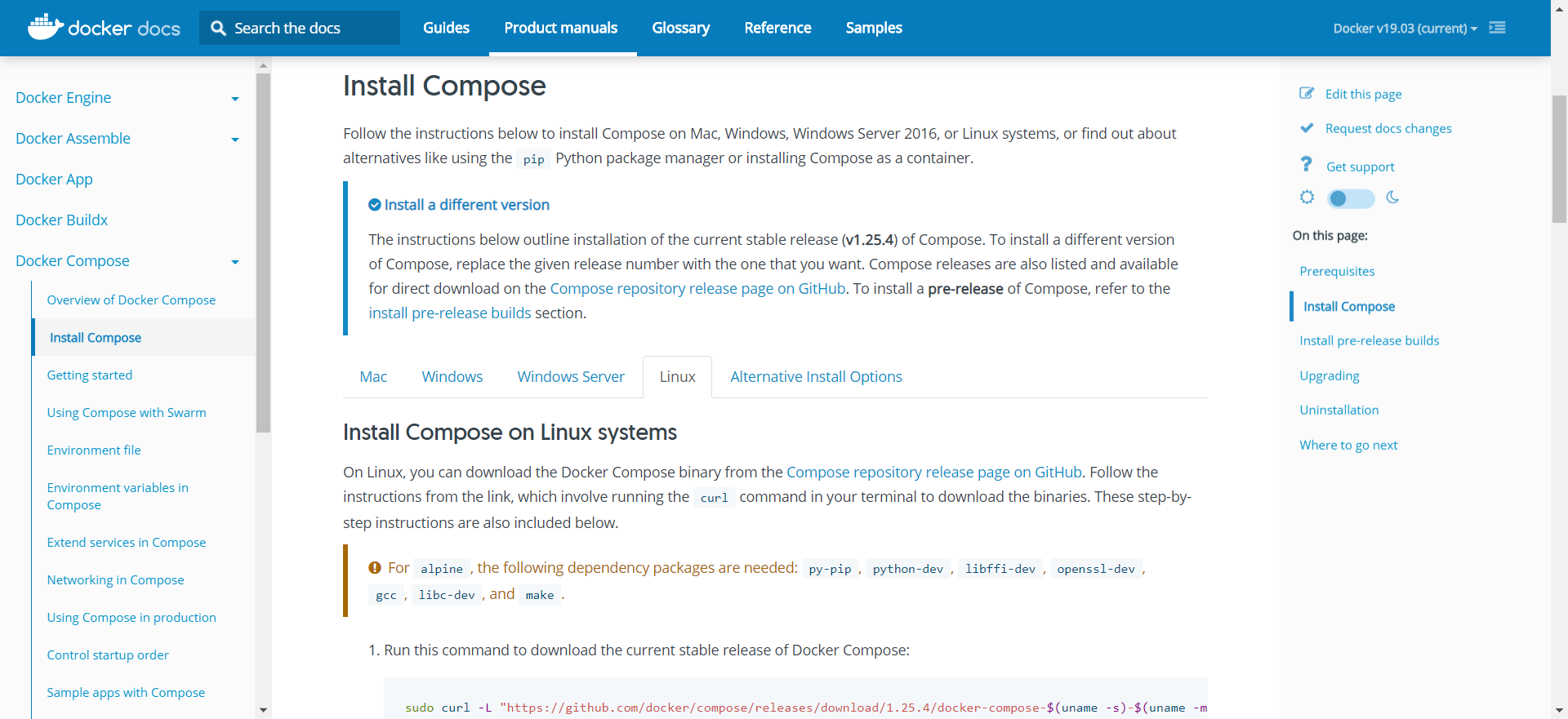Open Networking in Compose
Image resolution: width=1568 pixels, height=719 pixels.
116,579
